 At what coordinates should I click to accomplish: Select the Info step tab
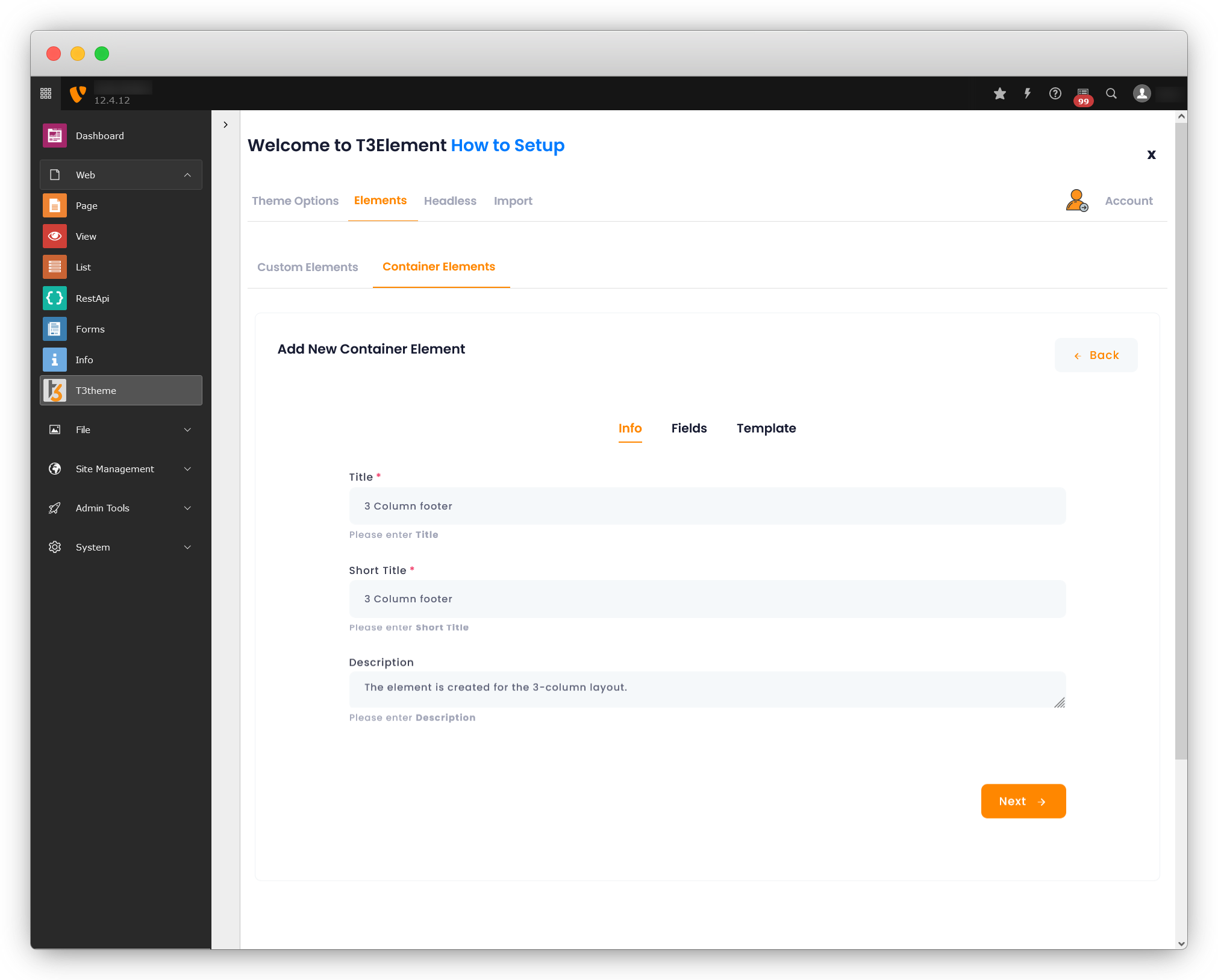click(630, 428)
